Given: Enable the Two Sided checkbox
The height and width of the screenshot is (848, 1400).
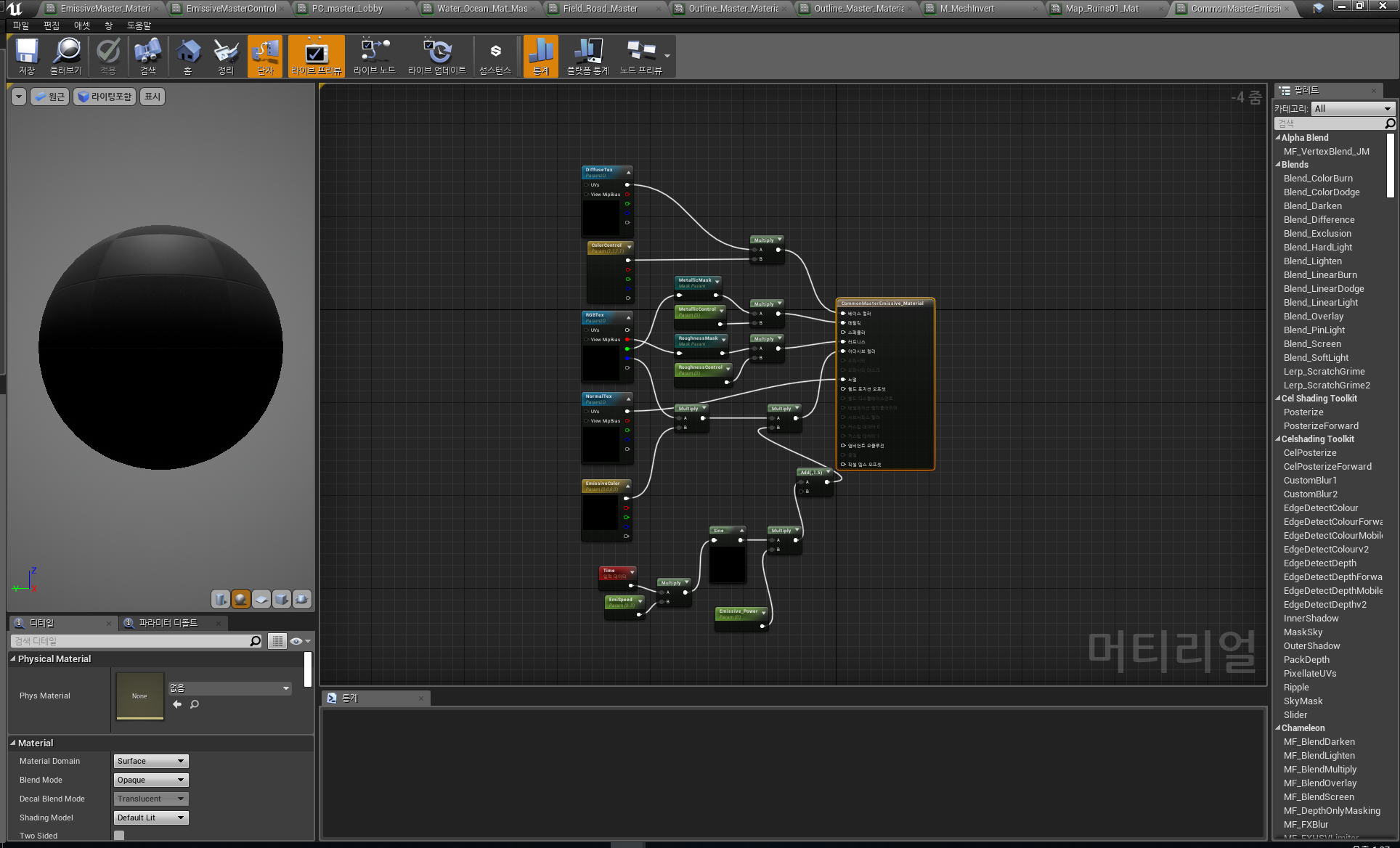Looking at the screenshot, I should point(119,836).
